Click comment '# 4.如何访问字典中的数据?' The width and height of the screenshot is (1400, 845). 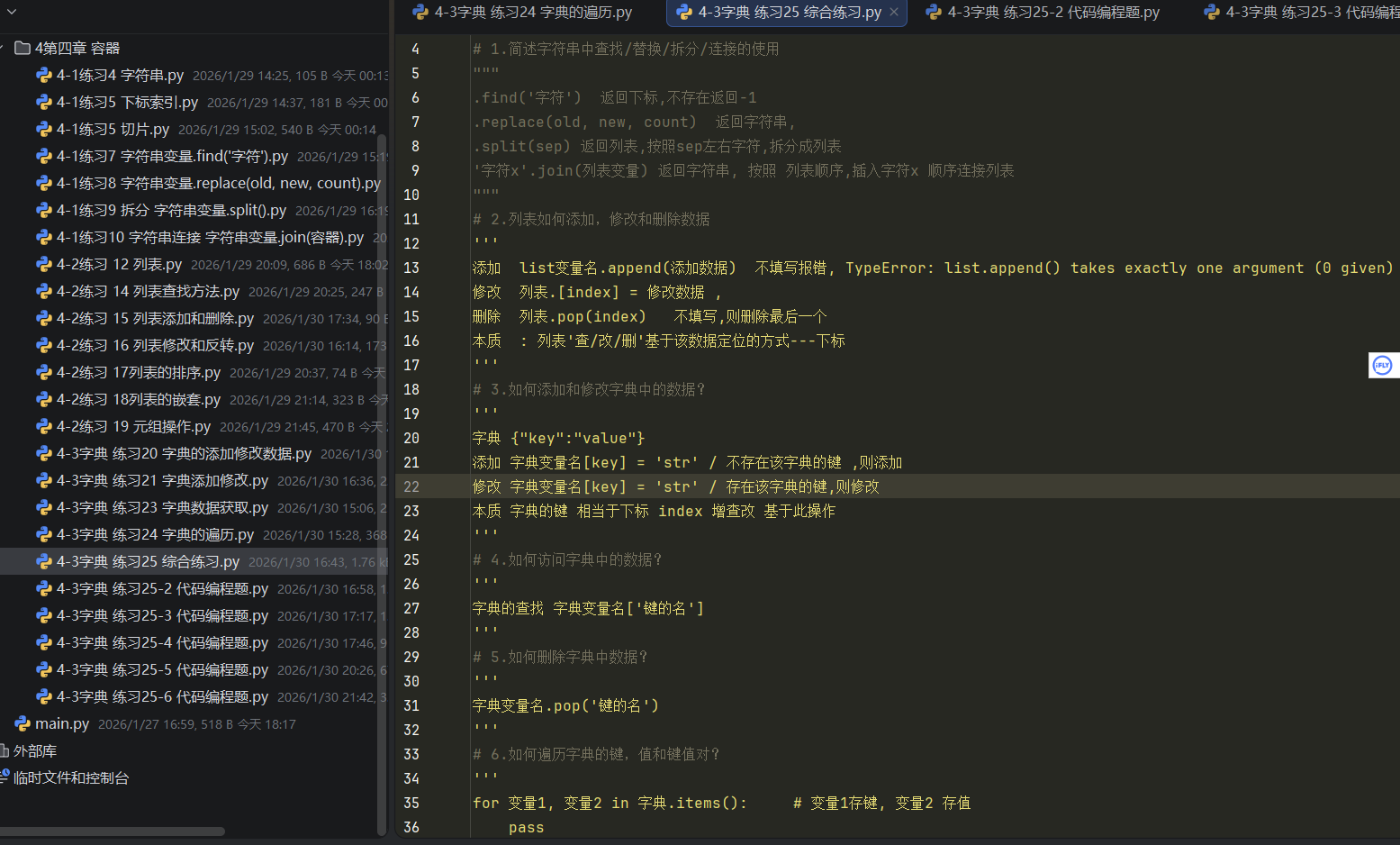567,559
